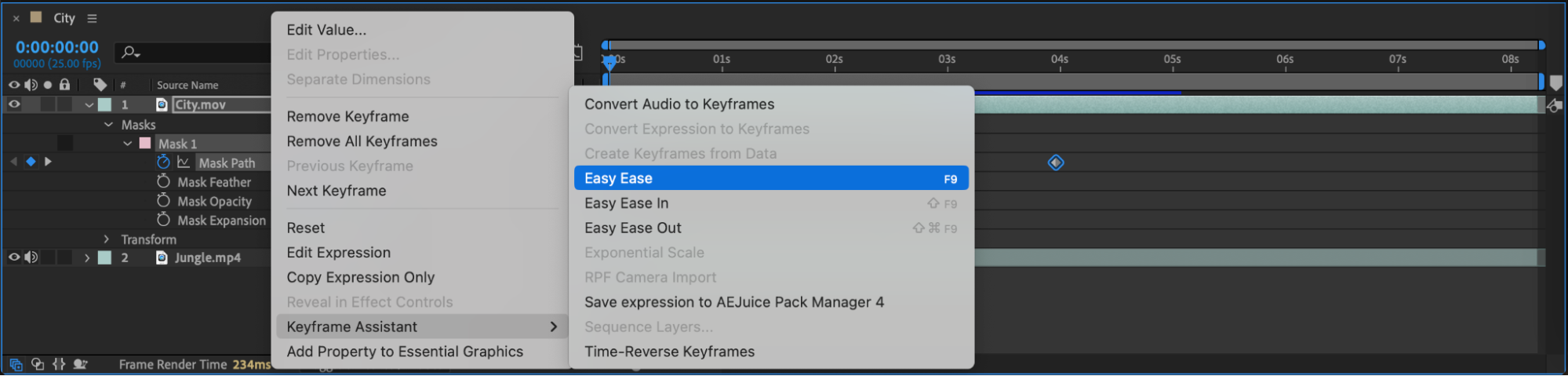This screenshot has height=376, width=1568.
Task: Choose Easy Ease from the submenu
Action: pos(770,178)
